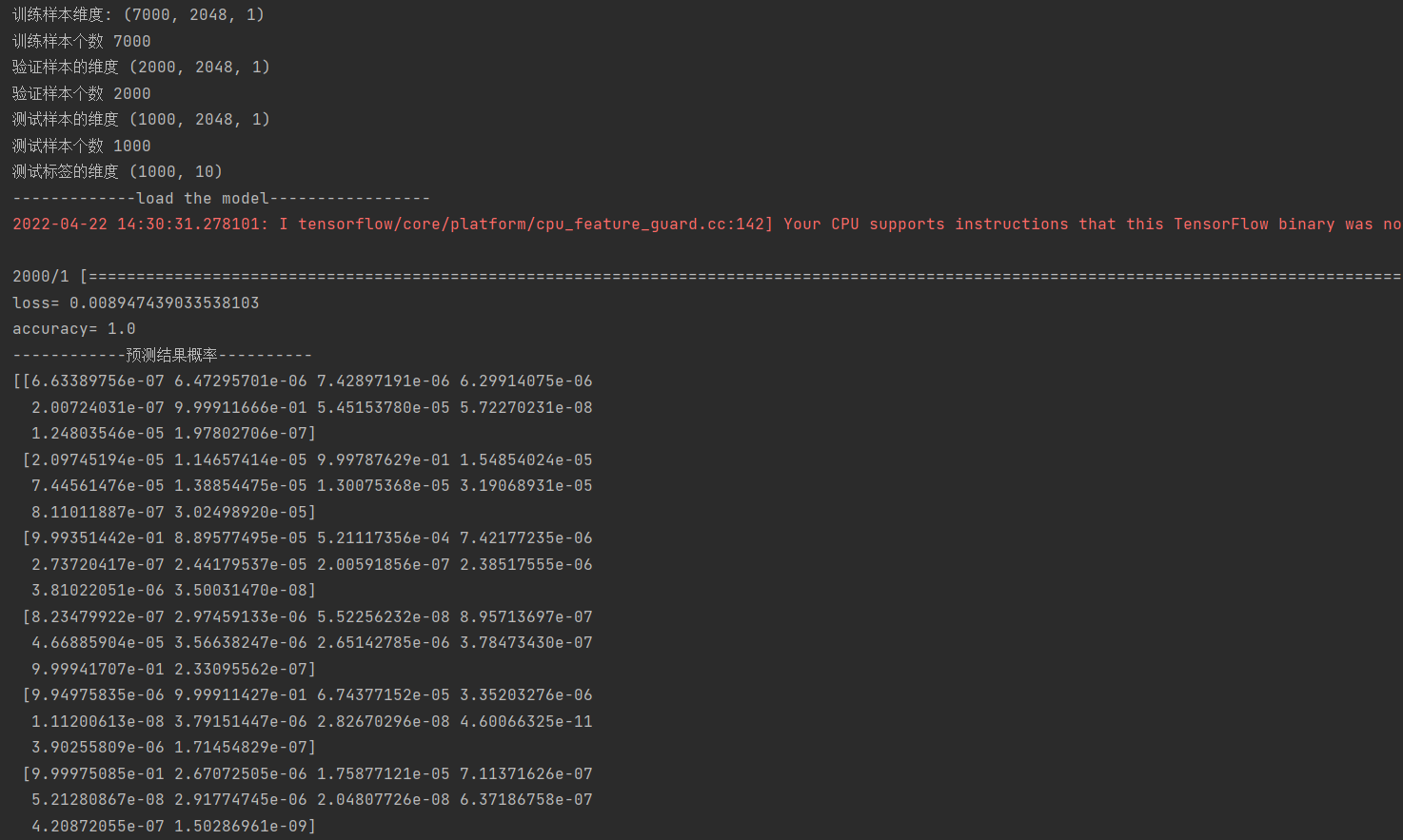Screen dimensions: 1403x840
Task: Select the value 9.99941707e-01
Action: coord(97,669)
